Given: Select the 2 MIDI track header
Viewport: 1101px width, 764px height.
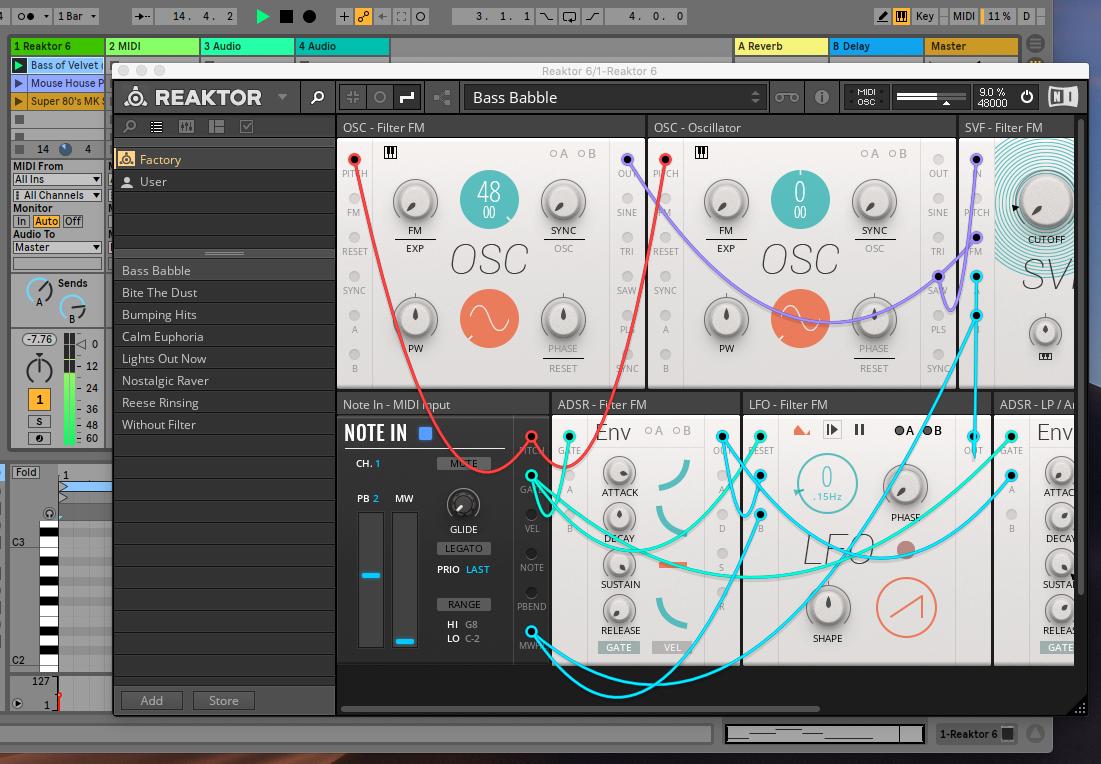Looking at the screenshot, I should [x=152, y=46].
